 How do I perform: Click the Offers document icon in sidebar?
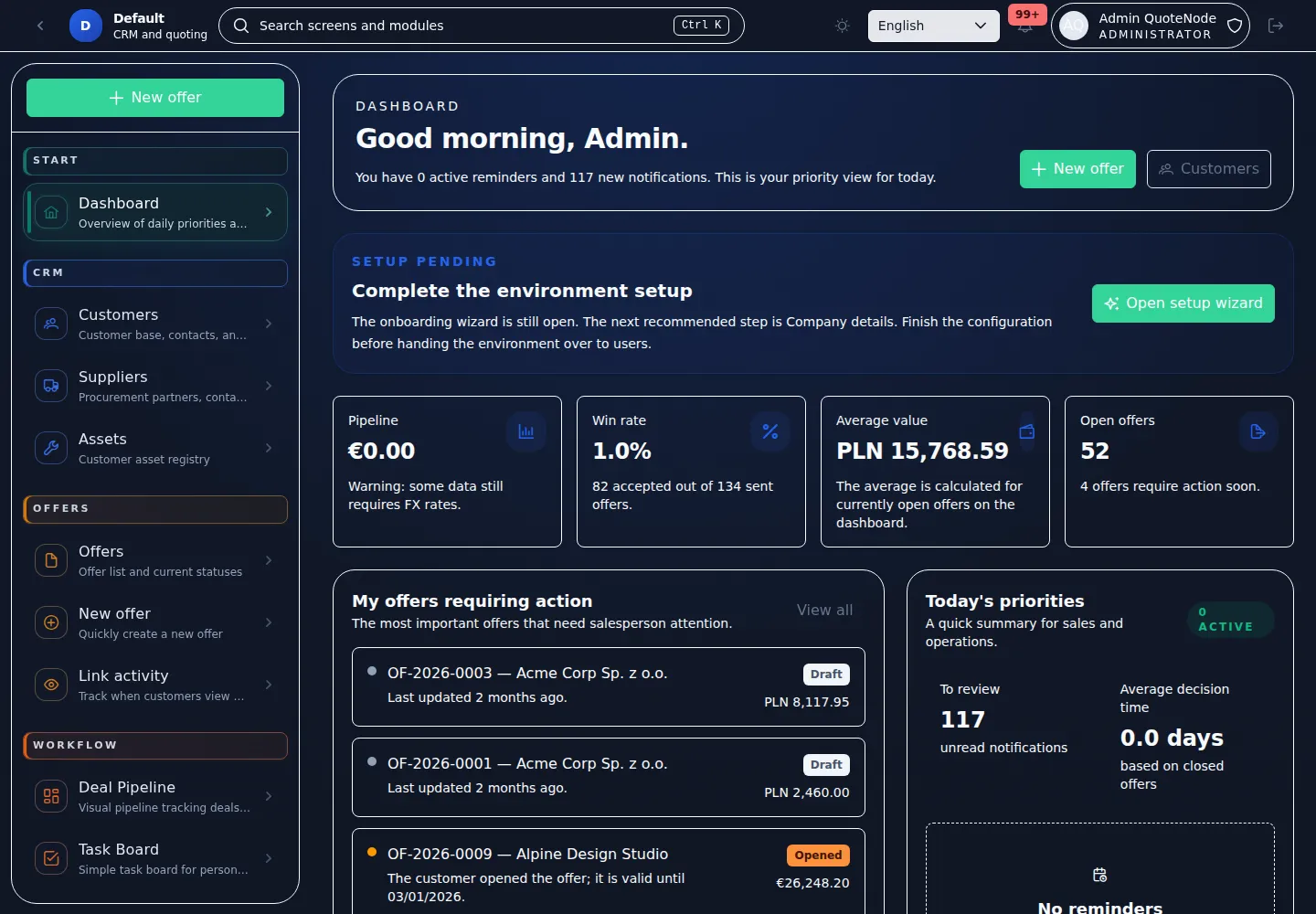(x=51, y=560)
